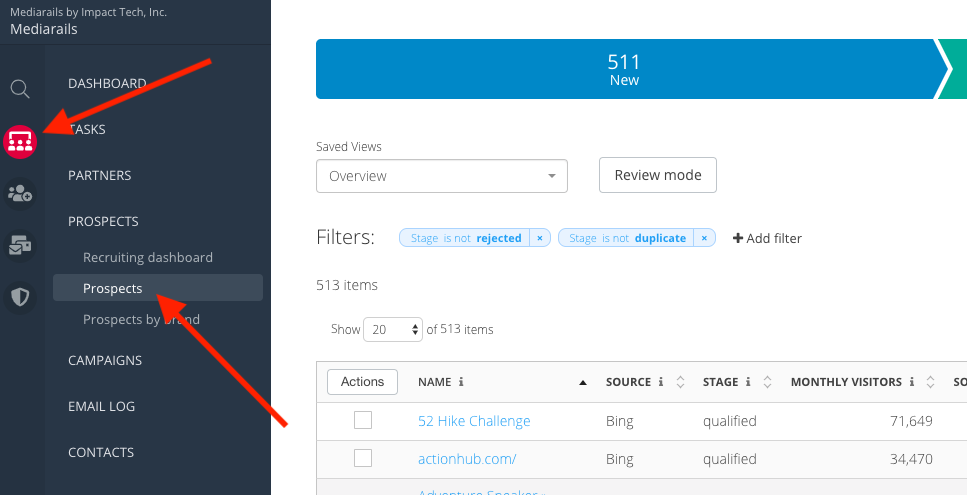The width and height of the screenshot is (967, 495).
Task: Click the Review mode button
Action: pos(657,175)
